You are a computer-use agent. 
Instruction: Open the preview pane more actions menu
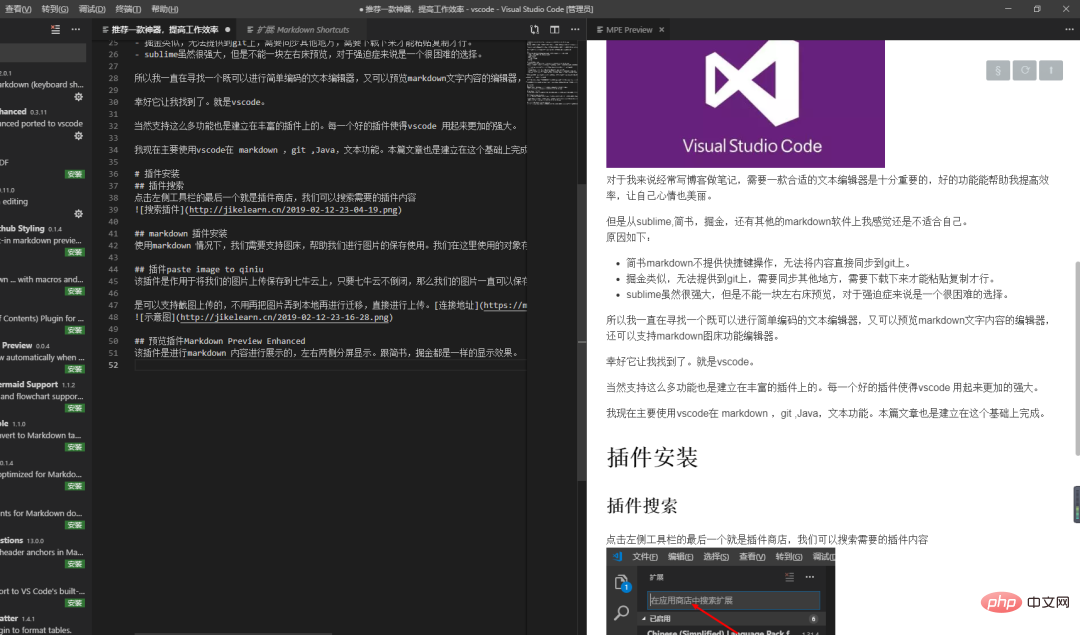pyautogui.click(x=1067, y=30)
